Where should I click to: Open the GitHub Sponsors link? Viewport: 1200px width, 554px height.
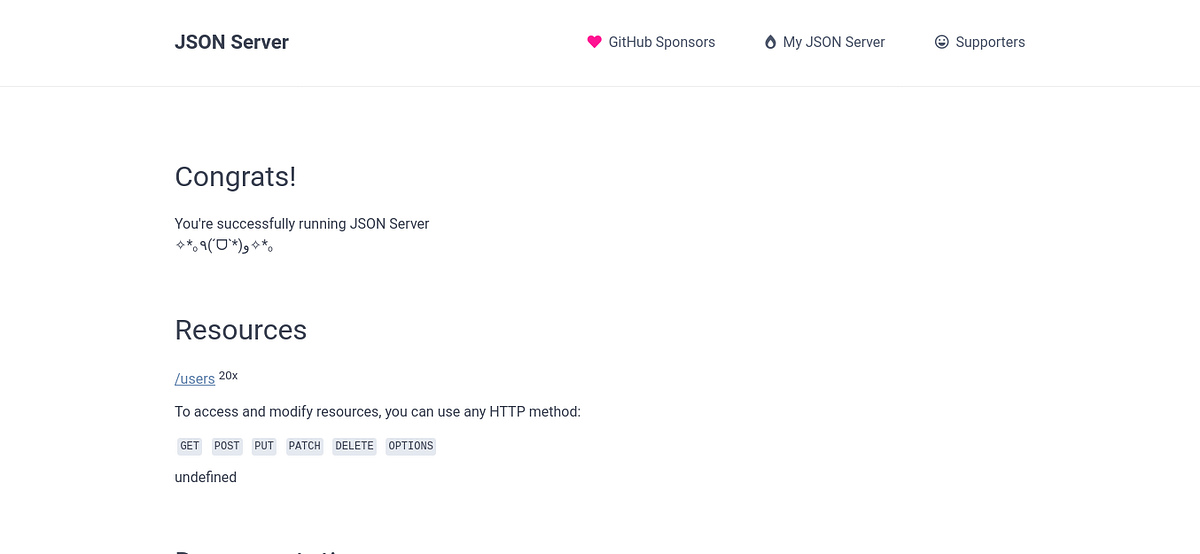click(x=651, y=42)
